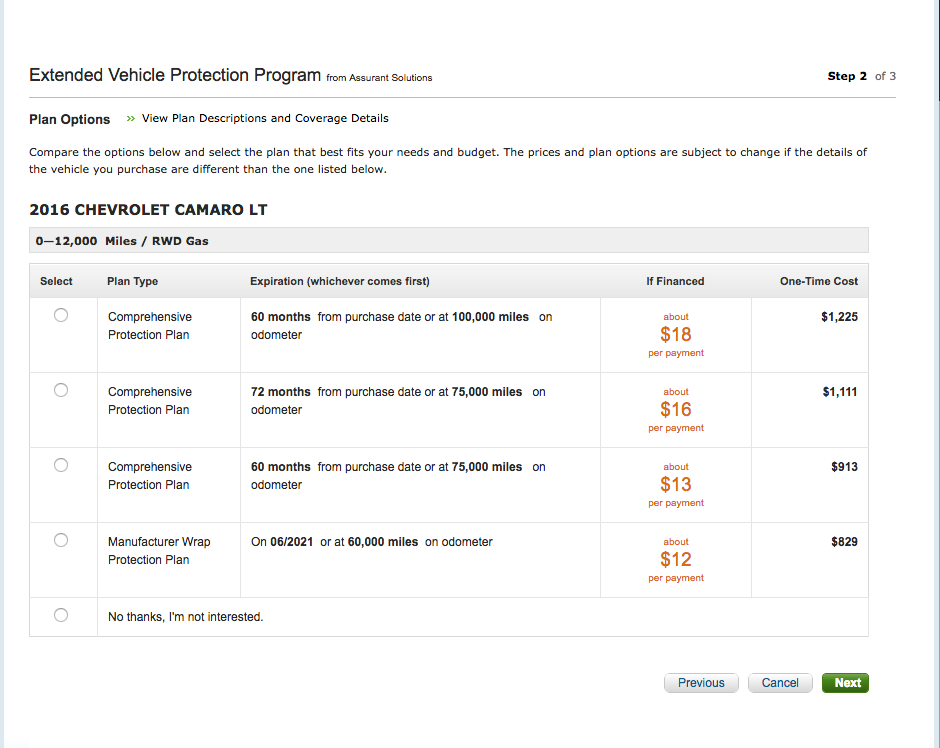Choose the 'No thanks, I'm not interested' option
The image size is (940, 748).
[61, 615]
